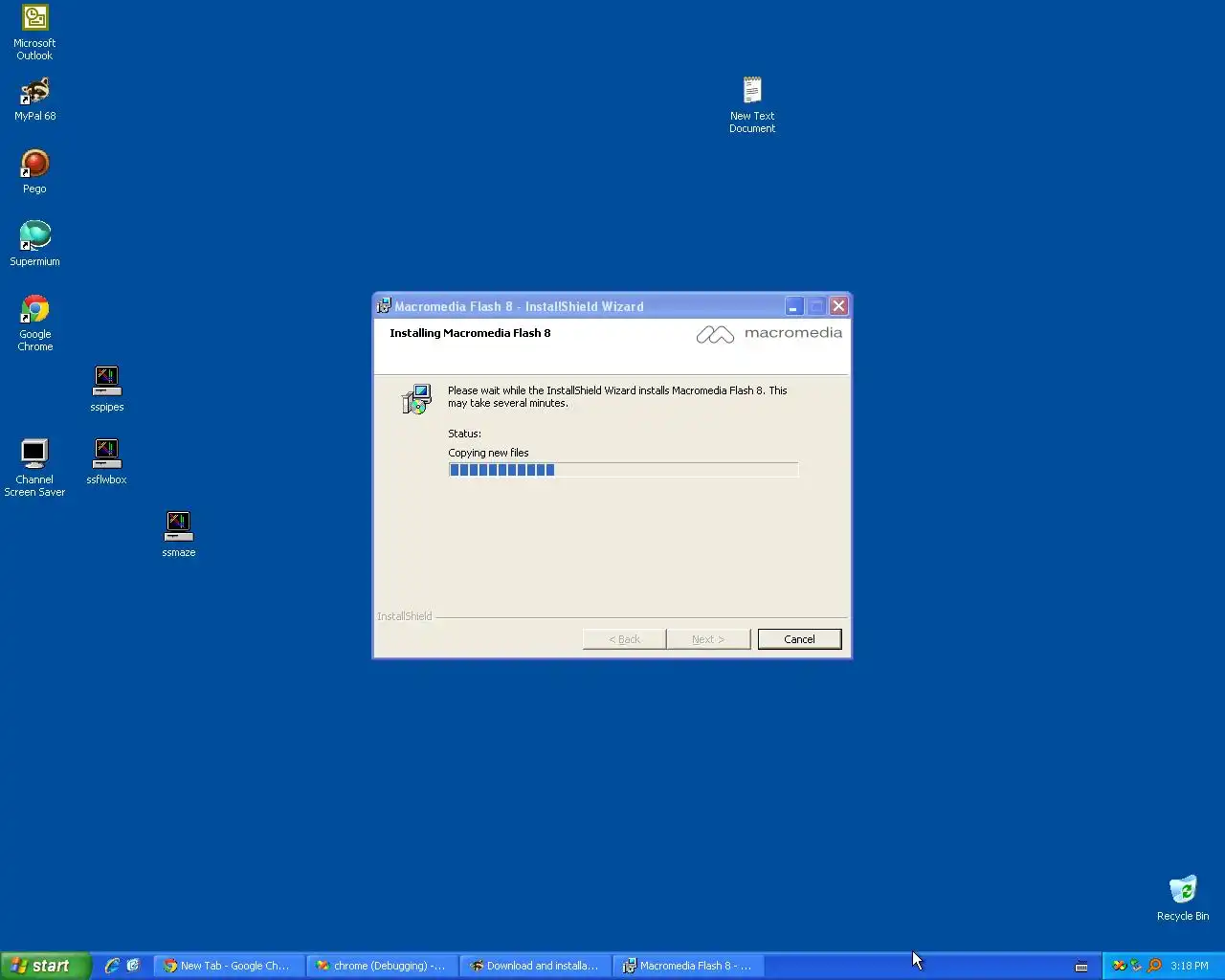This screenshot has height=980, width=1225.
Task: Click the first system tray icon
Action: click(1119, 966)
